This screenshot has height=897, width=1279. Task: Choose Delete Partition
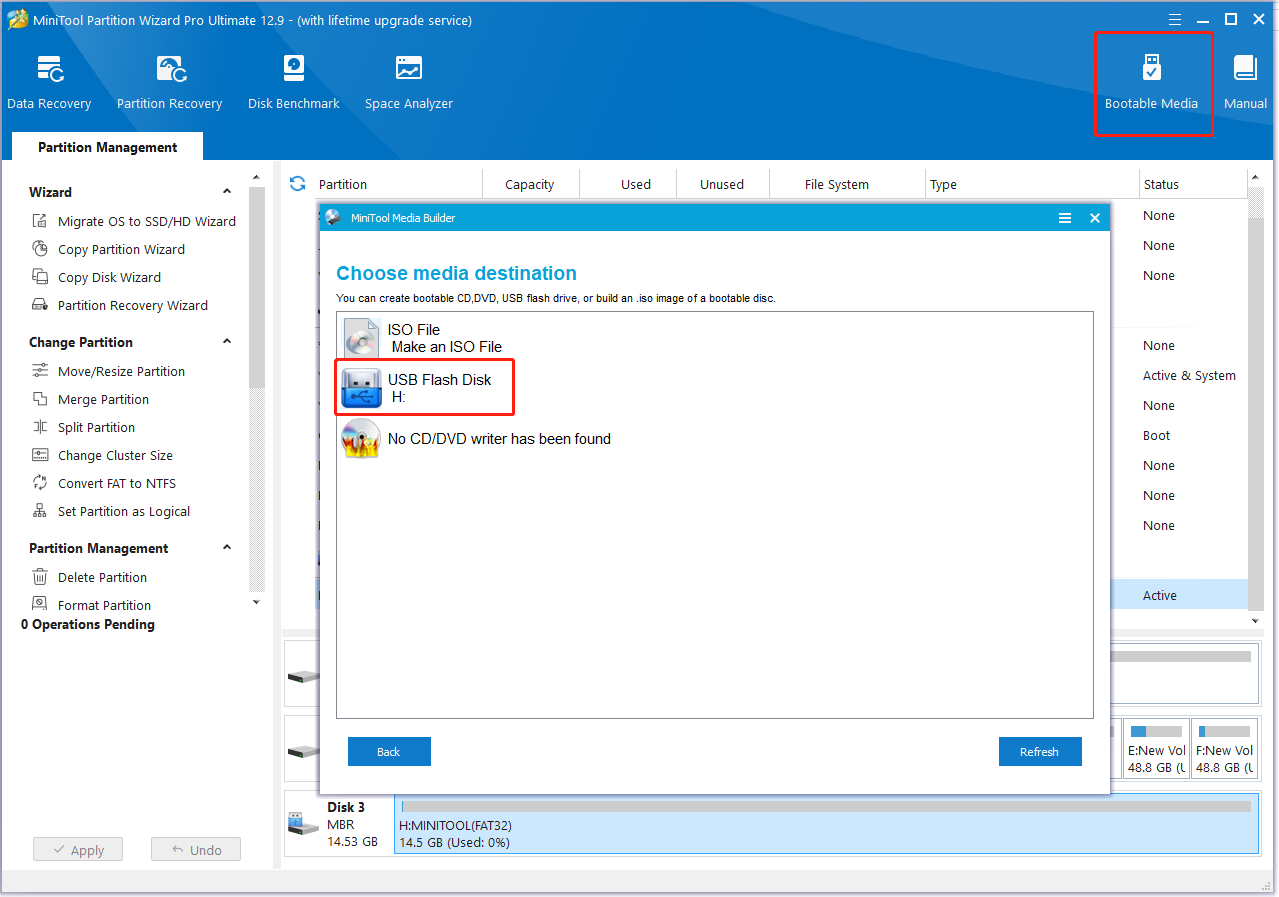coord(90,577)
